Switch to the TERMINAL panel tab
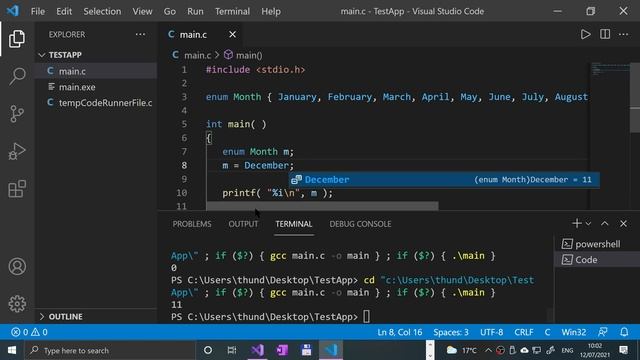640x360 pixels. tap(293, 224)
